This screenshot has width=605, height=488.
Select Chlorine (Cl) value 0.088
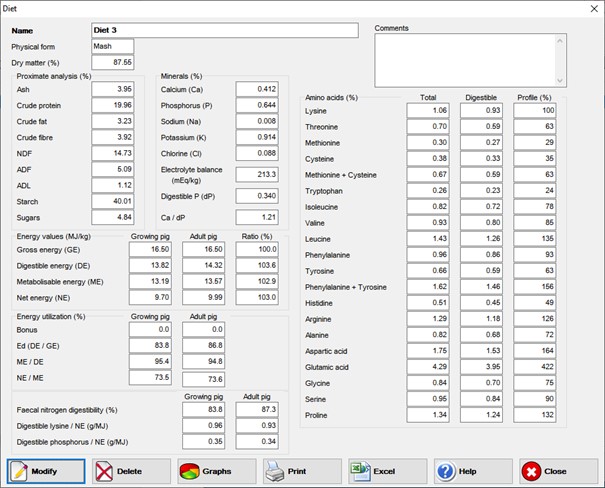[x=257, y=153]
